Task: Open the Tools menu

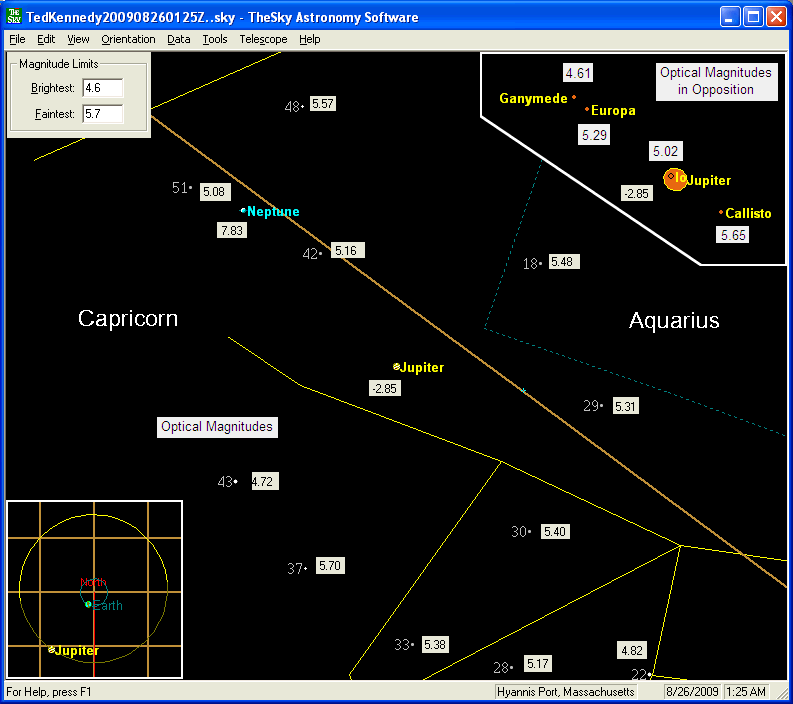Action: (x=214, y=39)
